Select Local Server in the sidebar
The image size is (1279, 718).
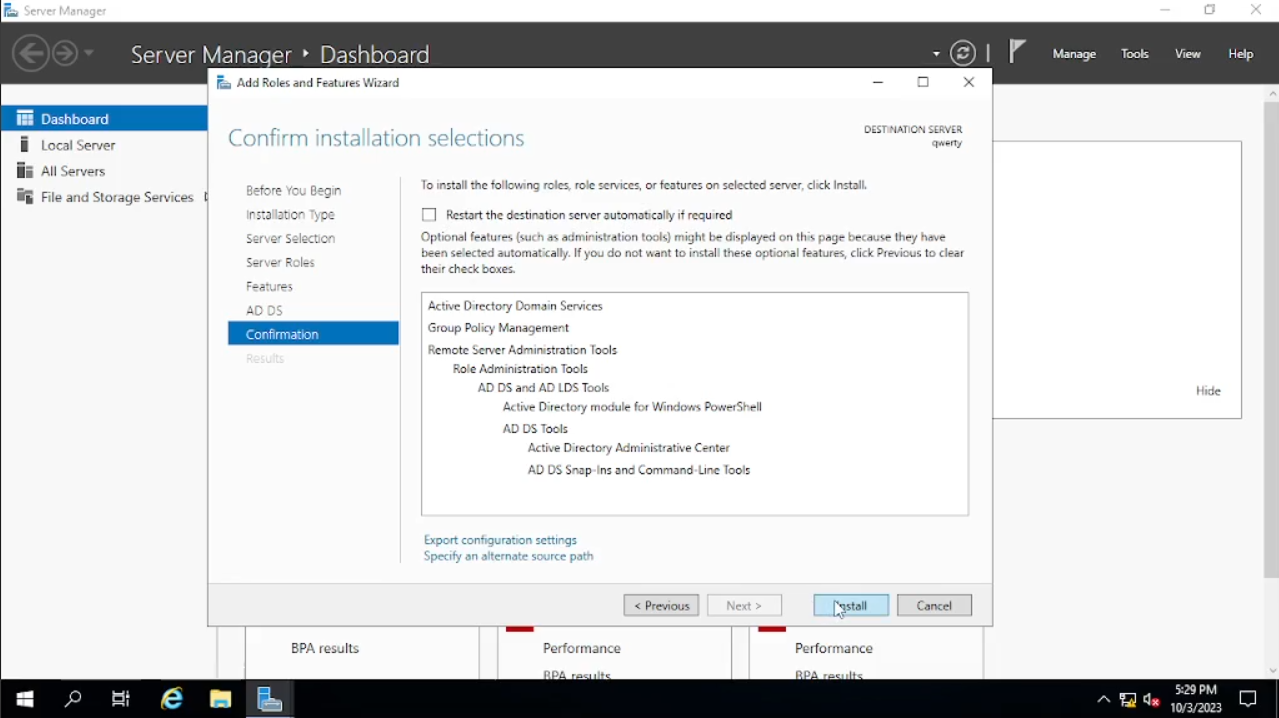(x=78, y=145)
